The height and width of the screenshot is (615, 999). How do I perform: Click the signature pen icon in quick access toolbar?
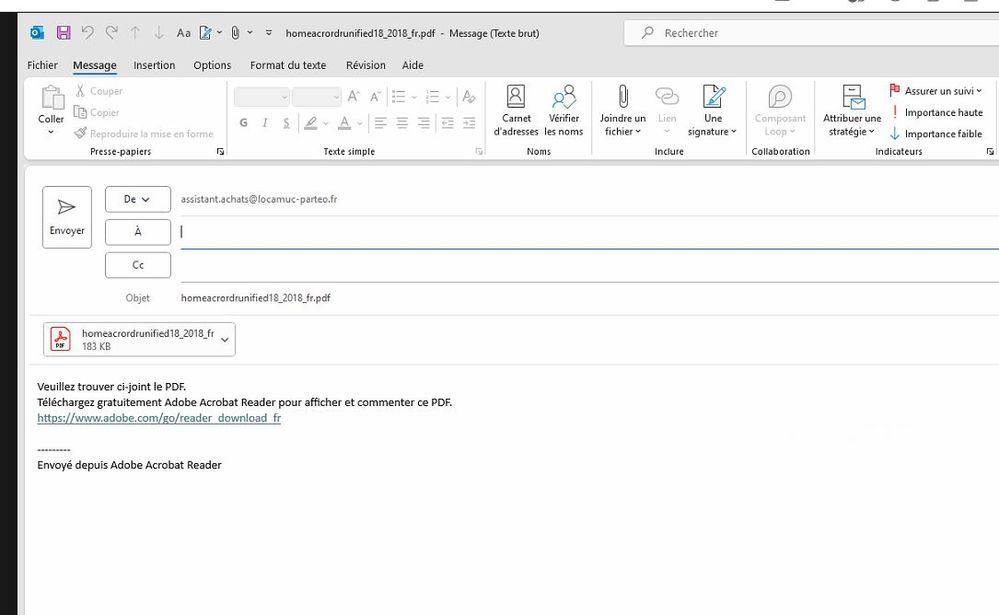[206, 33]
